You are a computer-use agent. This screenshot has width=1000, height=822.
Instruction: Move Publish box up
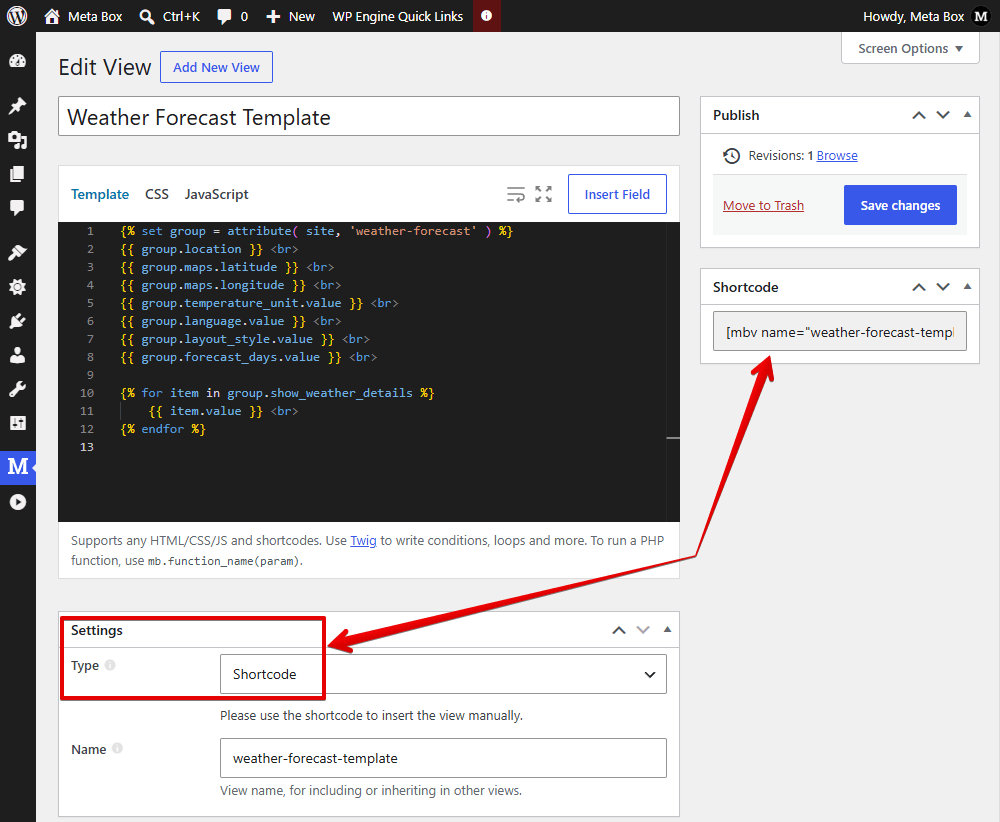pyautogui.click(x=918, y=115)
